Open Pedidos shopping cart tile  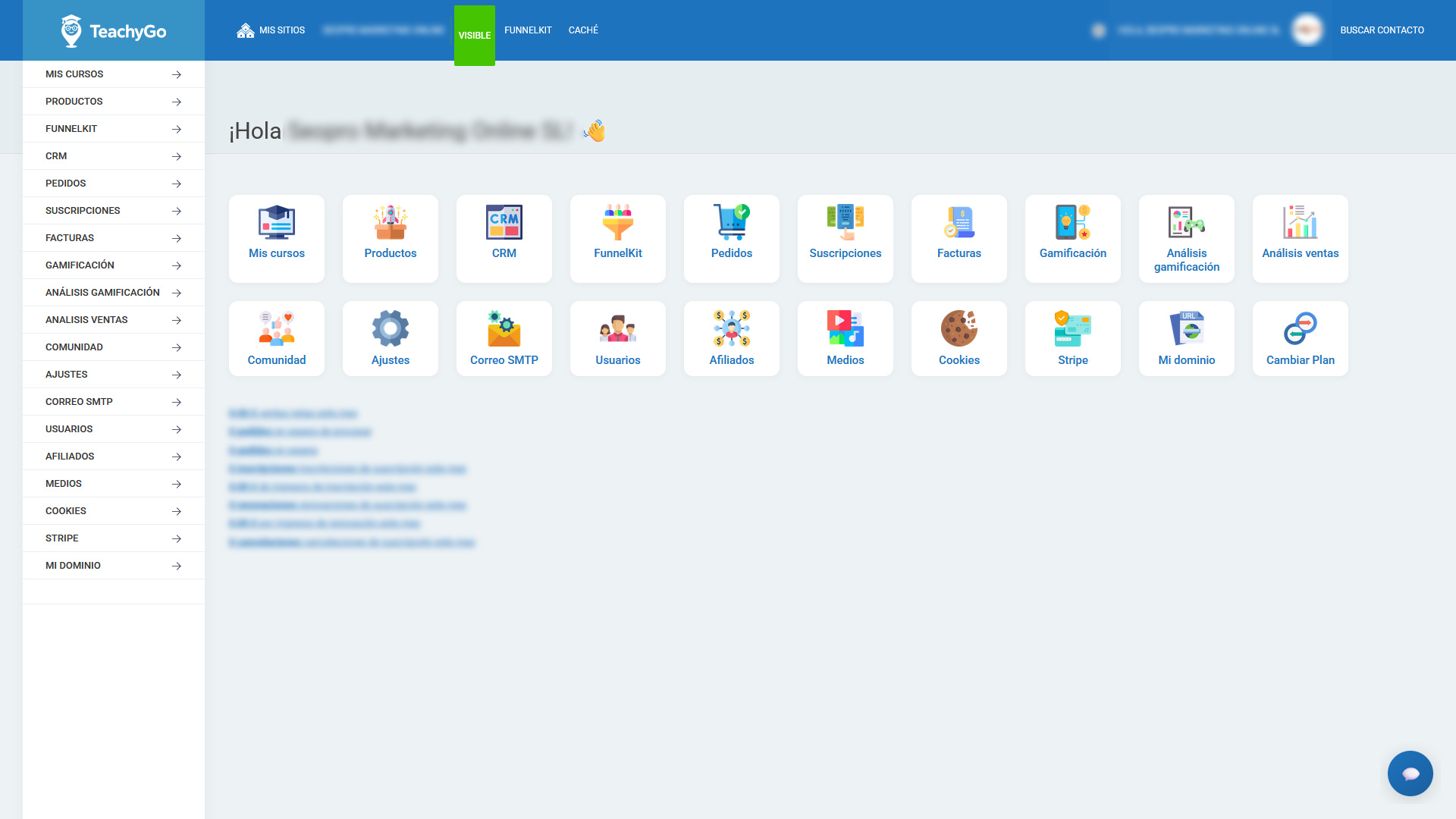click(x=732, y=238)
